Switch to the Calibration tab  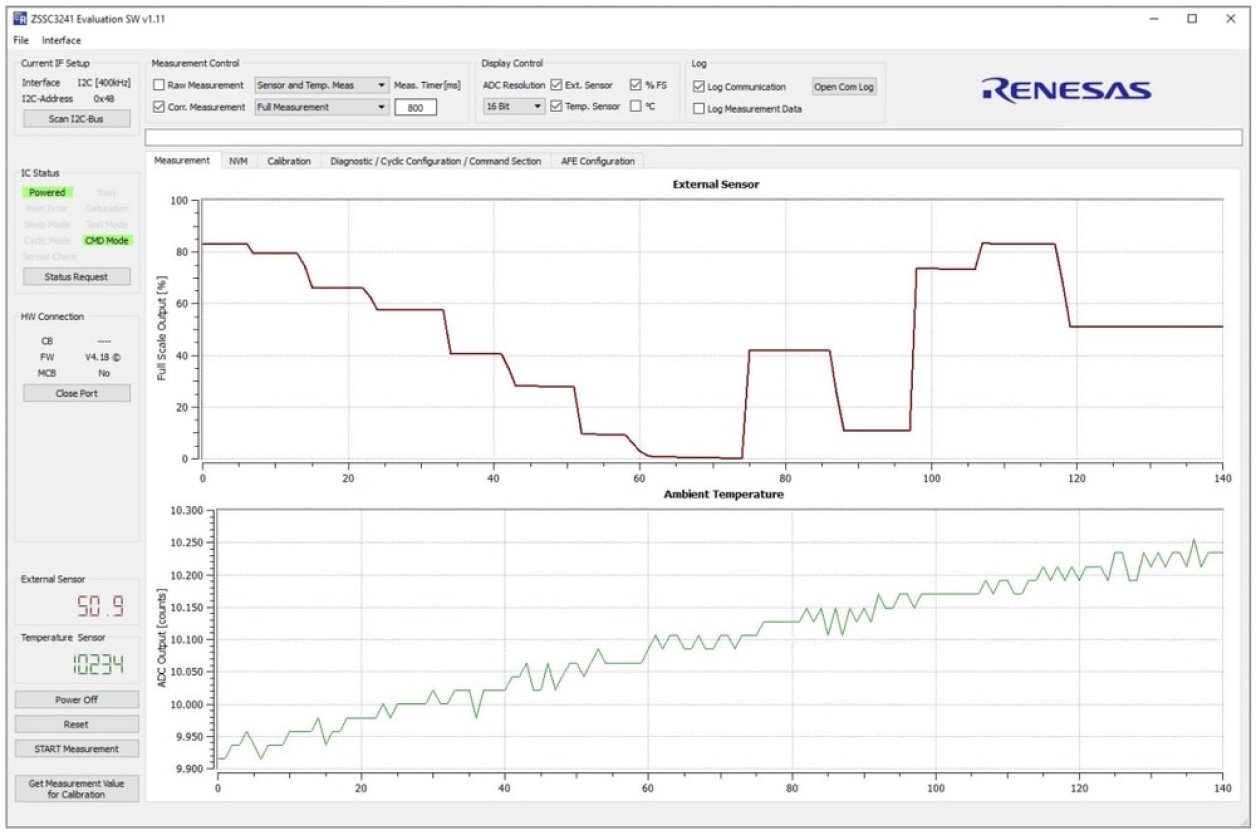(x=288, y=161)
